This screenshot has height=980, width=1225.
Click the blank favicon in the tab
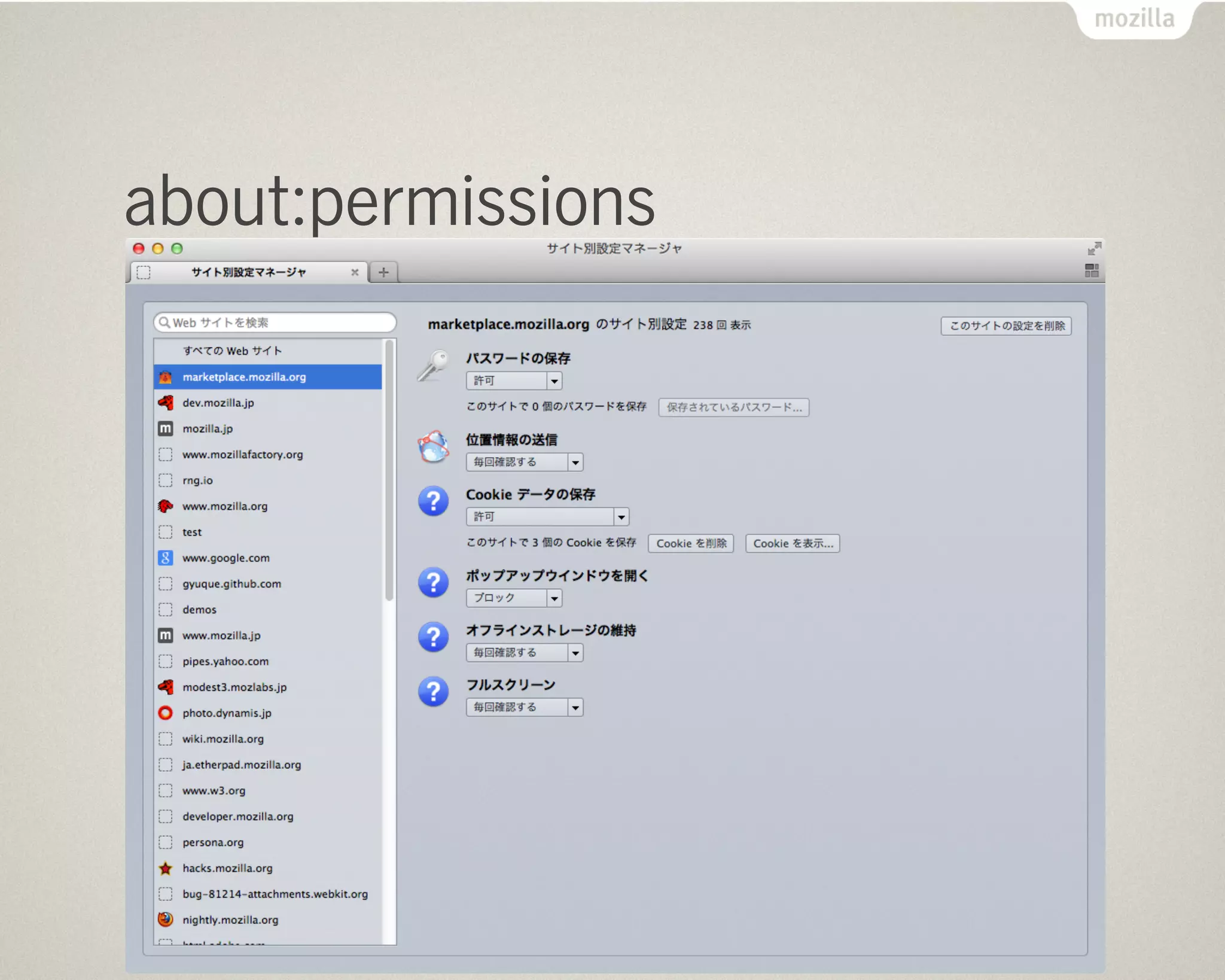pos(144,272)
